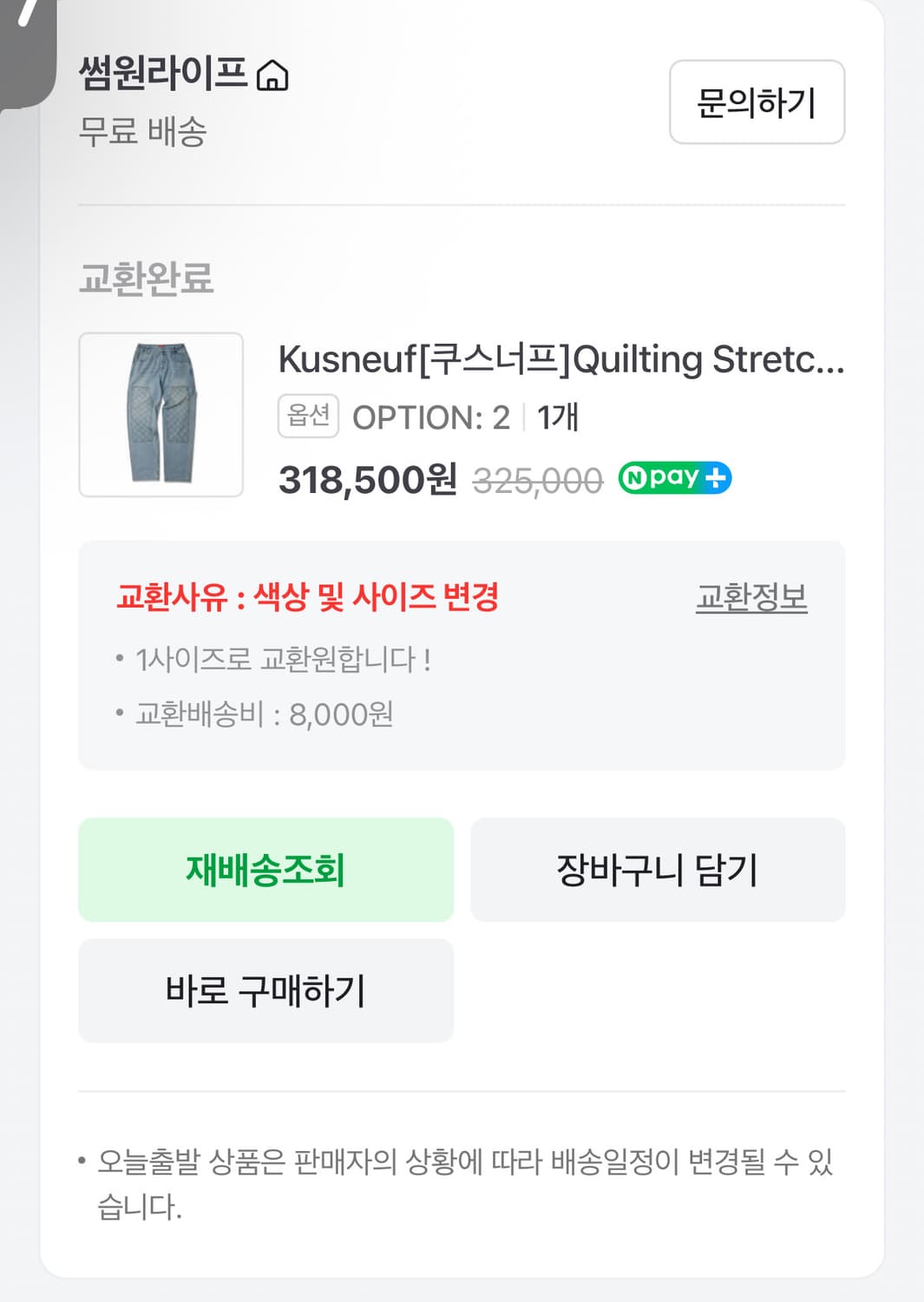Open the jeans product thumbnail

(161, 414)
